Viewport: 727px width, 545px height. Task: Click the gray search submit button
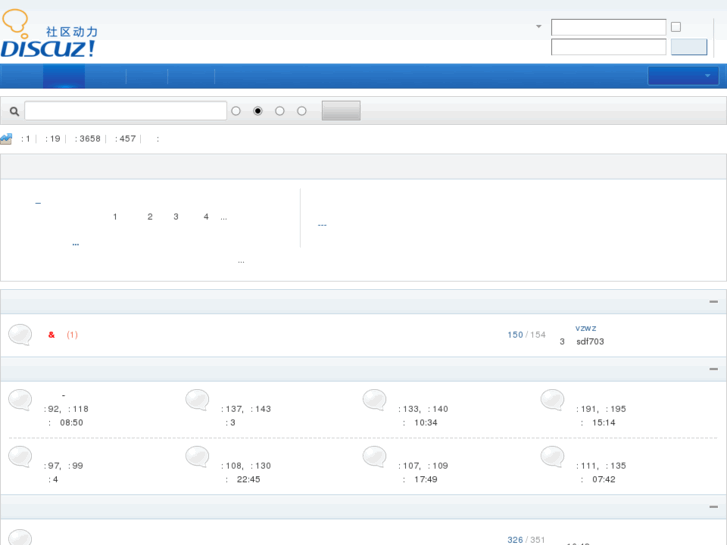click(341, 110)
